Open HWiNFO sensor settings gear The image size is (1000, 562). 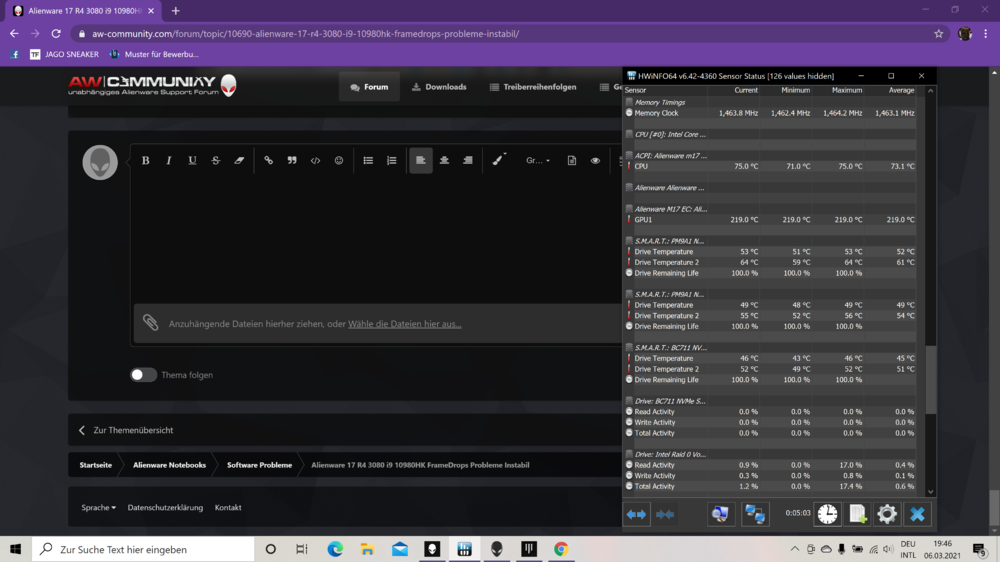pos(886,514)
